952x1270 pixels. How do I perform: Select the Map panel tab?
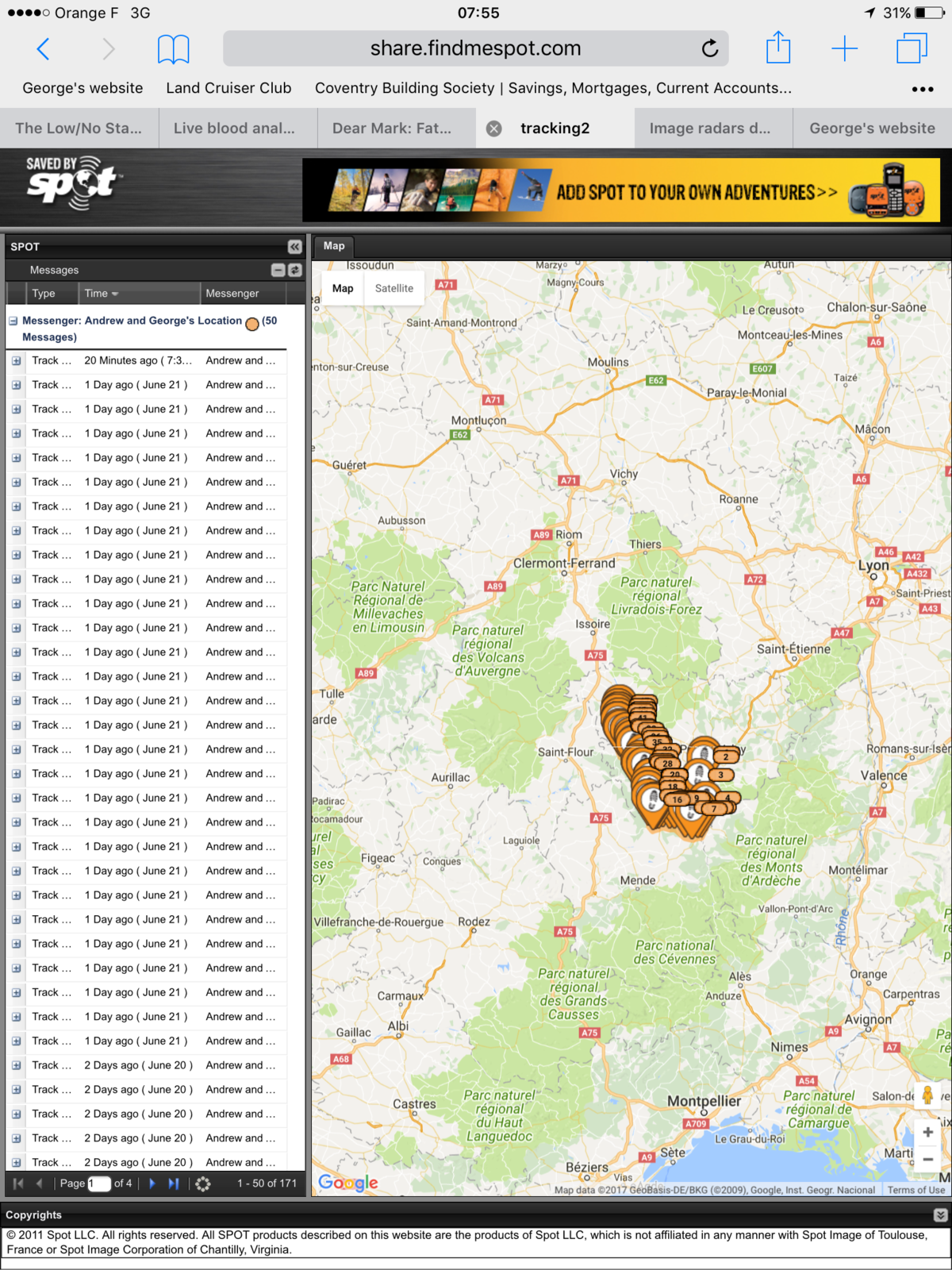coord(334,246)
